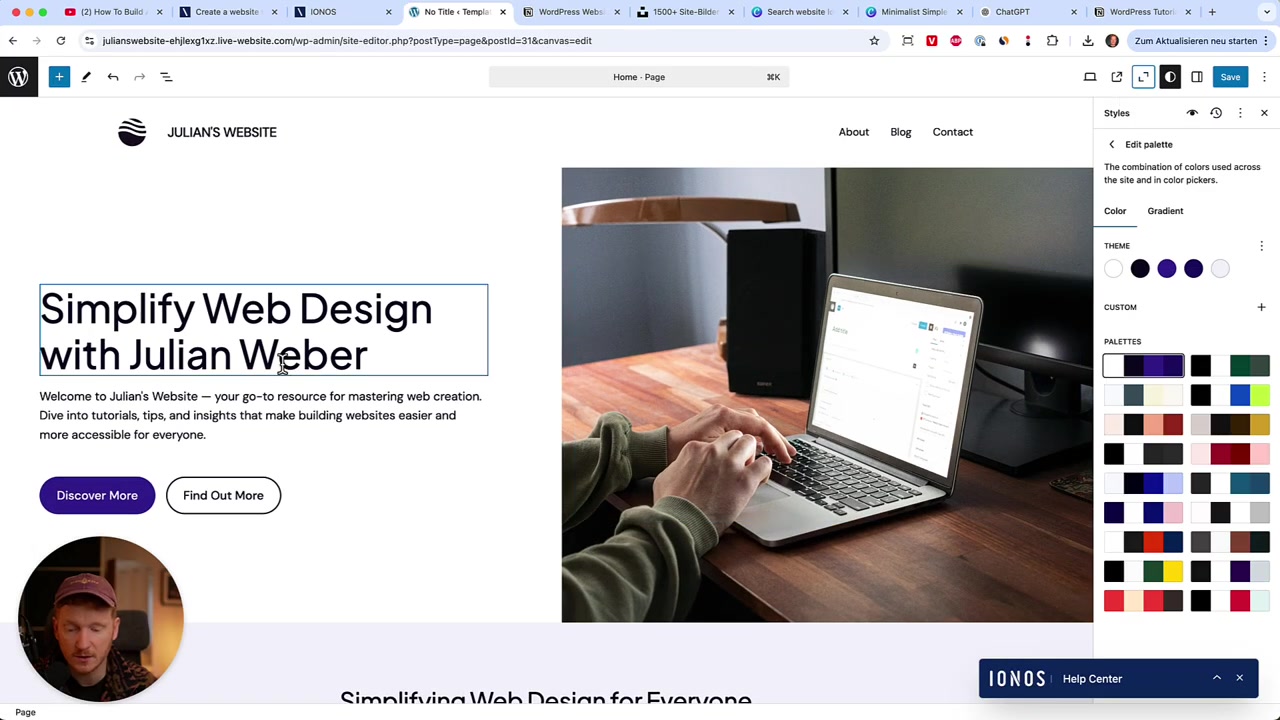1280x720 pixels.
Task: Open the browser Extensions puzzle icon
Action: pos(1052,41)
